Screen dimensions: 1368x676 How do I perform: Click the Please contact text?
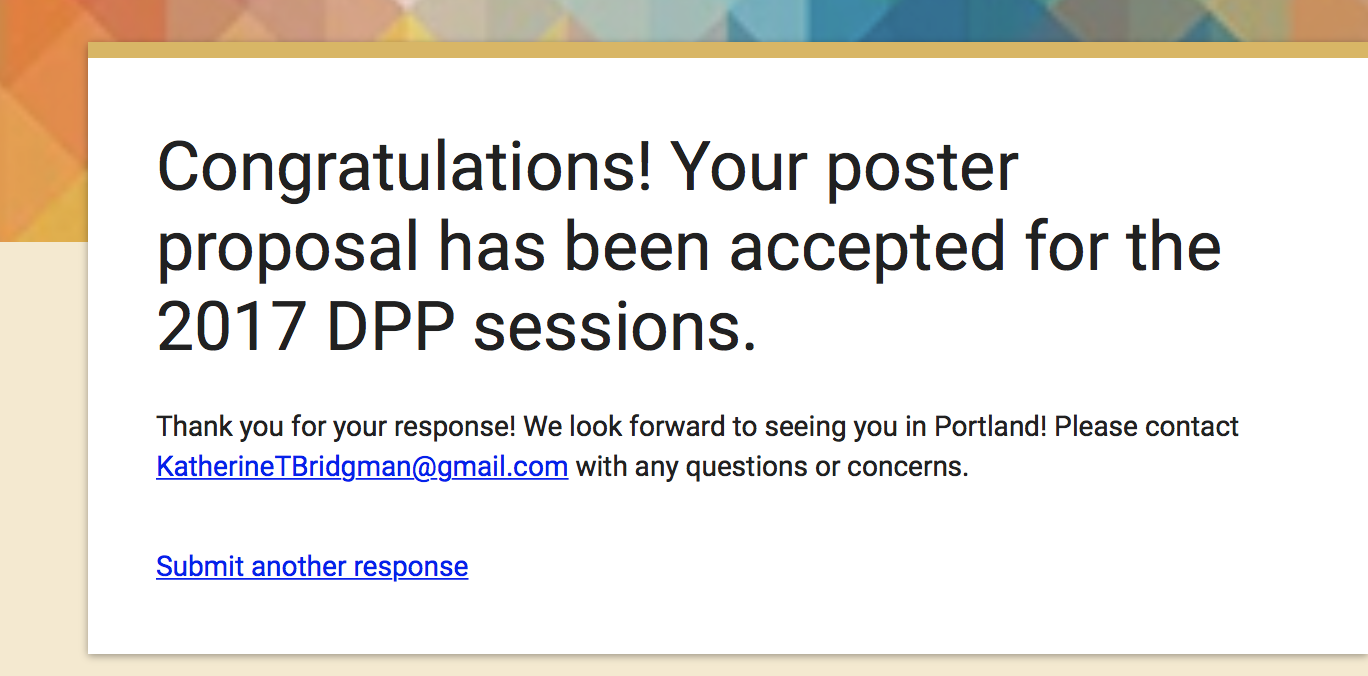(1146, 426)
